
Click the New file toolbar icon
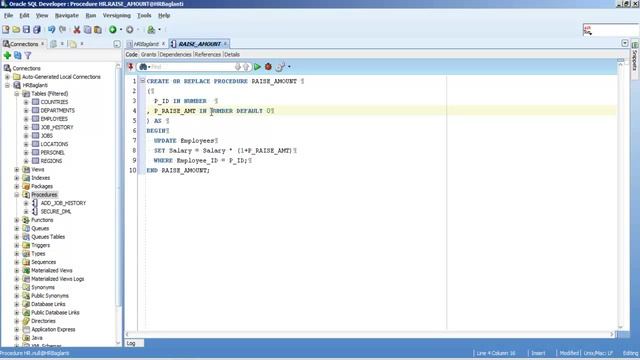coord(6,29)
